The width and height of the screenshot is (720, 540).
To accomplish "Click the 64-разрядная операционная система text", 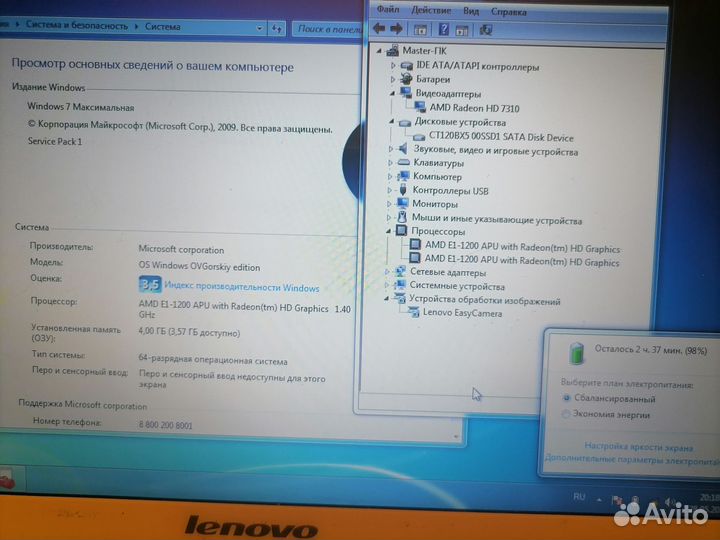I will click(213, 360).
